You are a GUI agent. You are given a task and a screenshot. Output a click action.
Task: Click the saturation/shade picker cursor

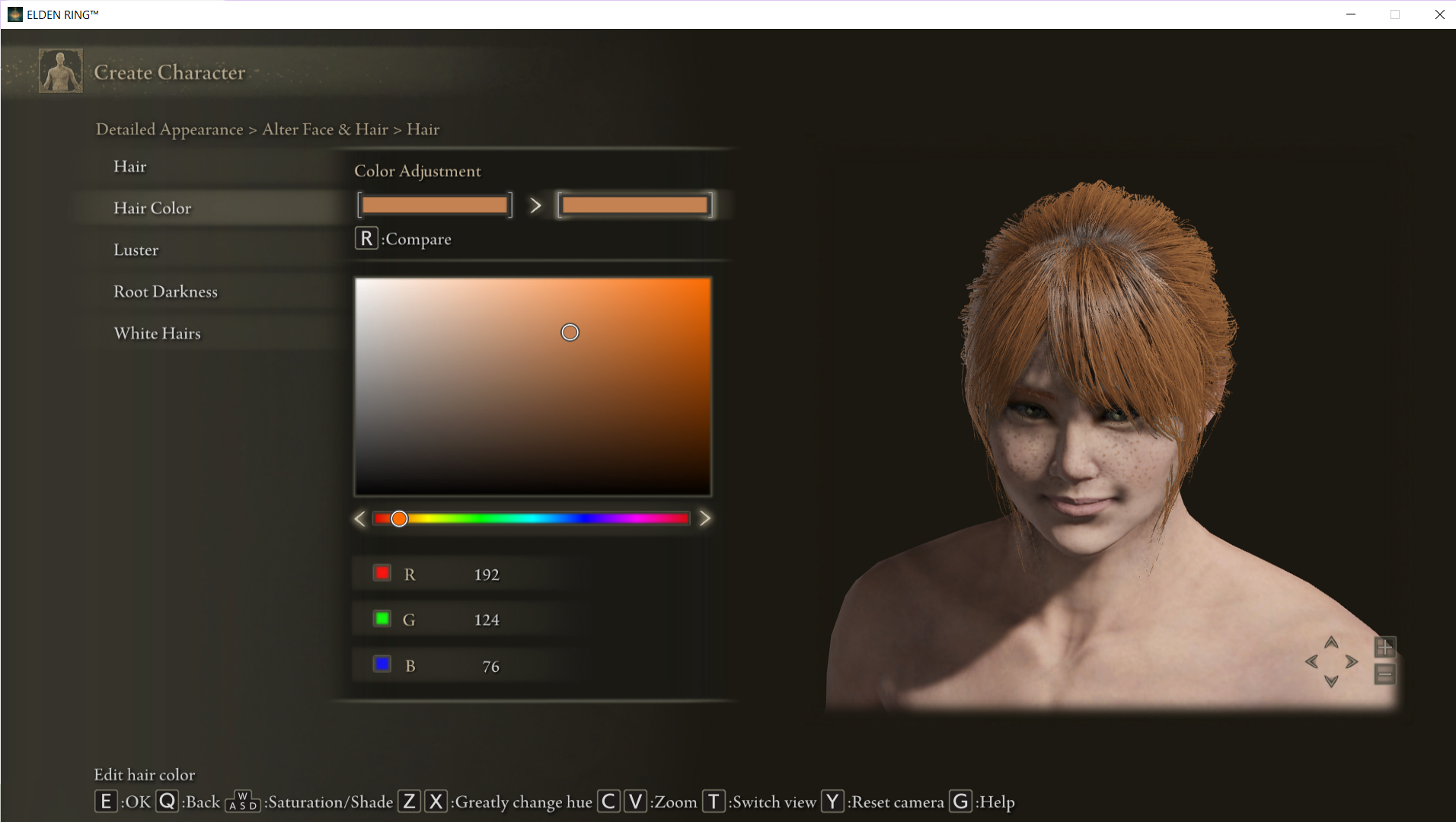(x=570, y=333)
